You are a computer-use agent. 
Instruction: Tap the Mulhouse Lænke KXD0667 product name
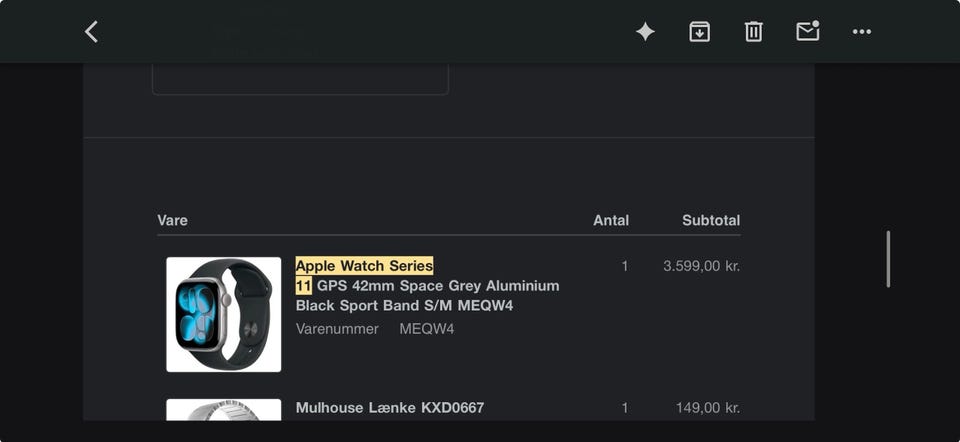[x=390, y=408]
